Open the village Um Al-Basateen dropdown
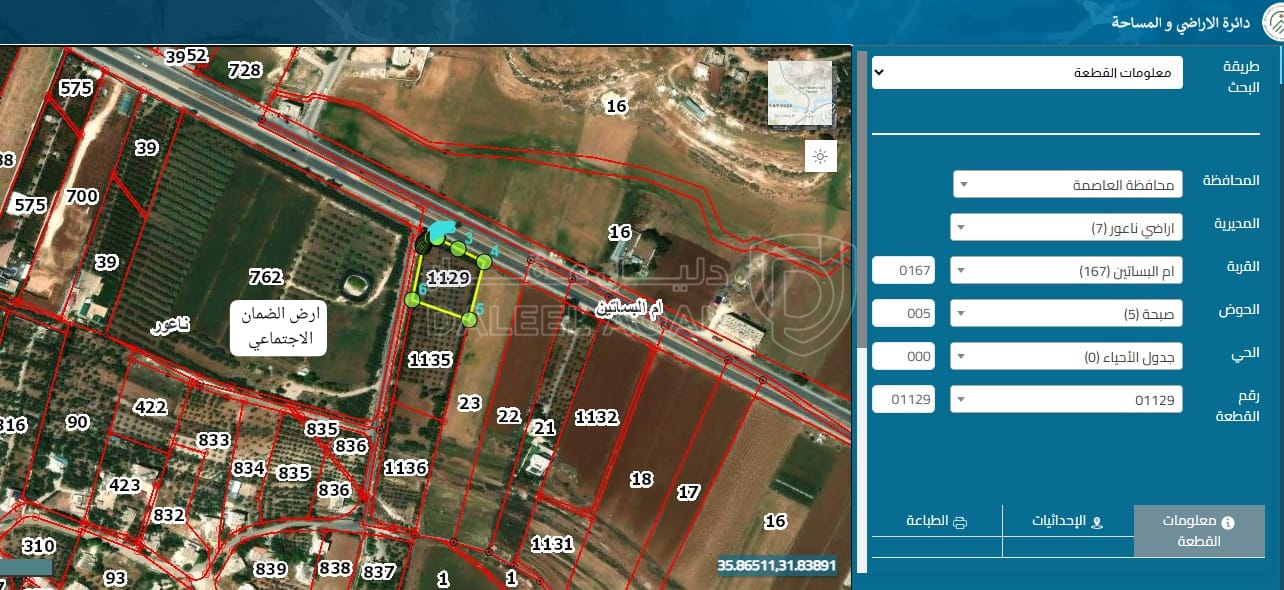This screenshot has width=1284, height=590. pyautogui.click(x=1065, y=271)
